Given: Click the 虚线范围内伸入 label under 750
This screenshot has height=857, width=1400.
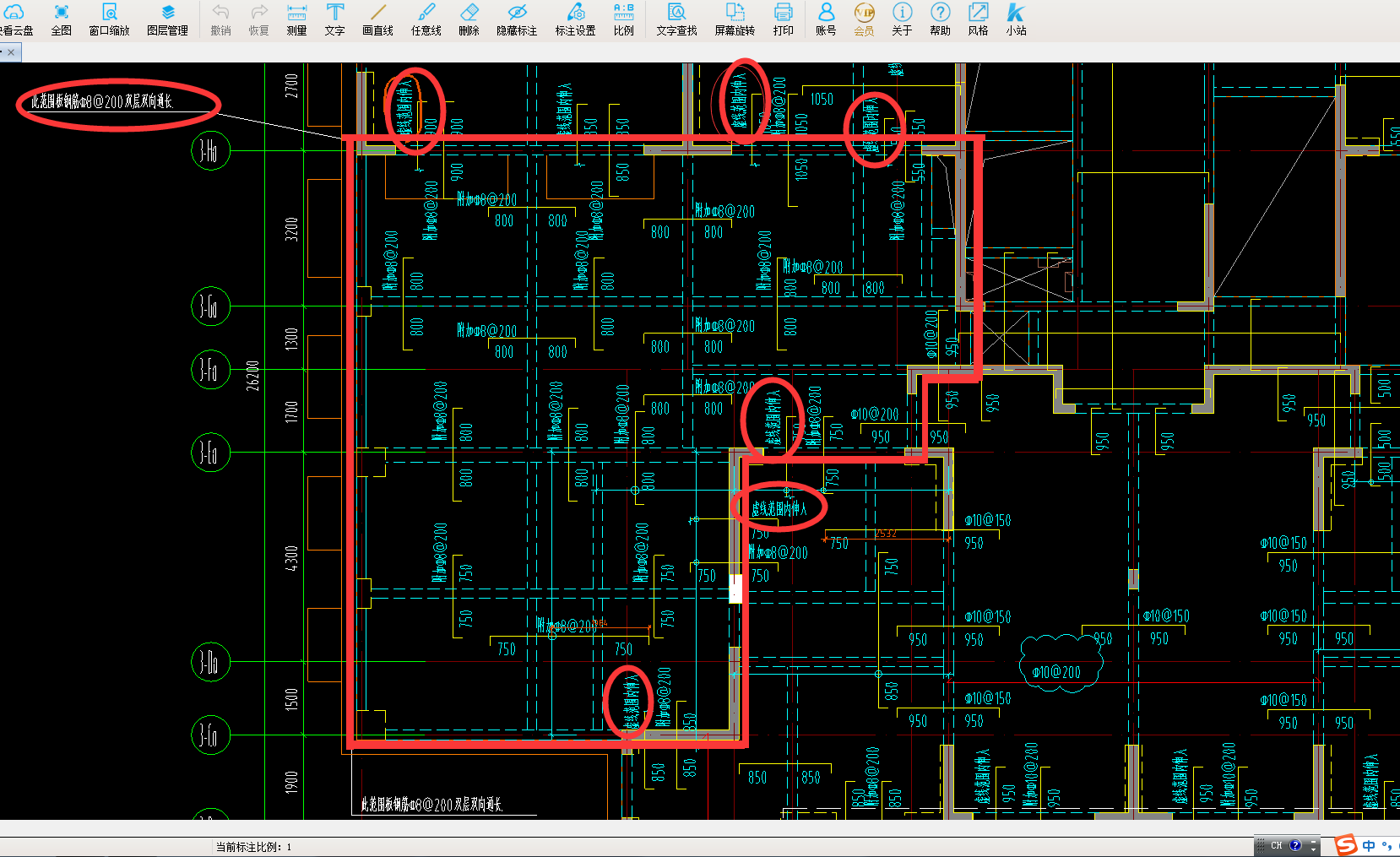Looking at the screenshot, I should pyautogui.click(x=779, y=509).
